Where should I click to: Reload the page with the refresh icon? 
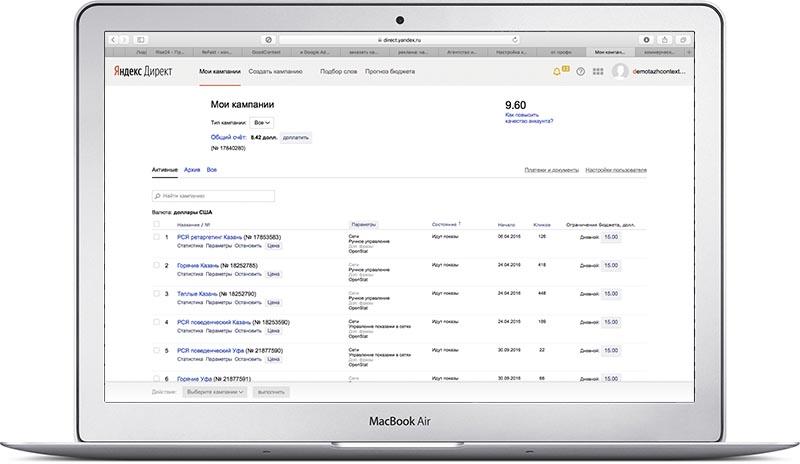(x=515, y=40)
